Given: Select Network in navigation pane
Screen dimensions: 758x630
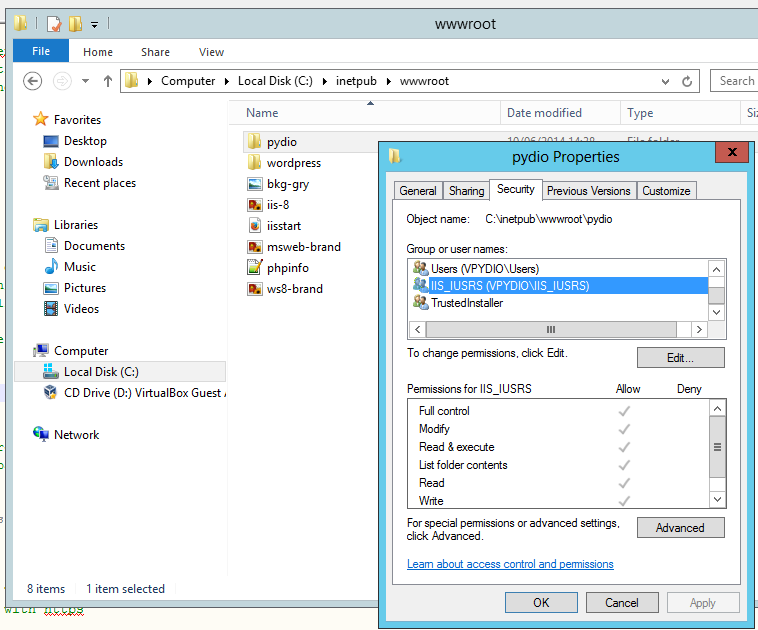Looking at the screenshot, I should click(x=76, y=435).
